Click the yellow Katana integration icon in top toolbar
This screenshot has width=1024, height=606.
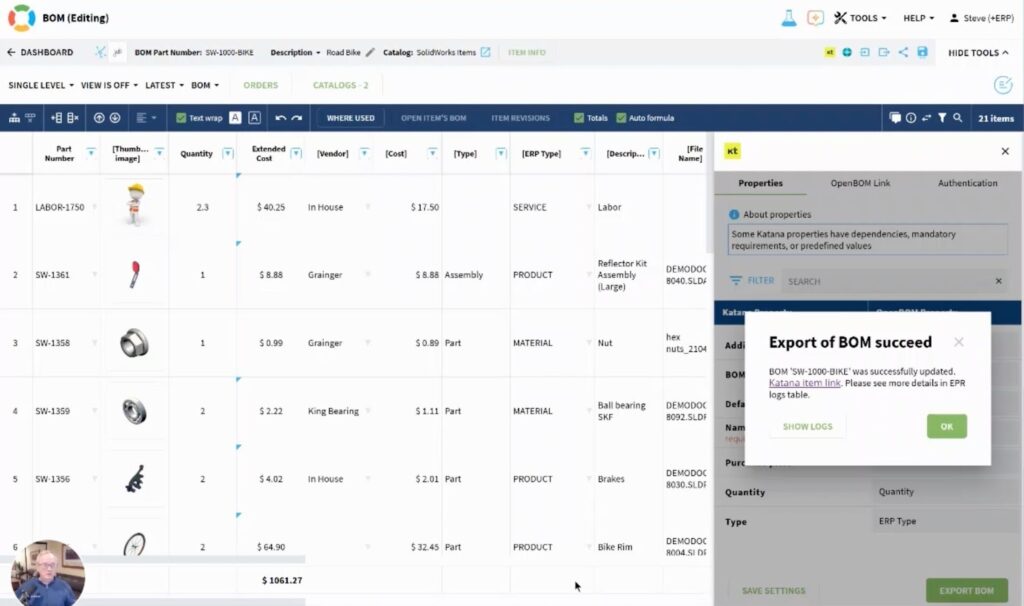coord(829,52)
